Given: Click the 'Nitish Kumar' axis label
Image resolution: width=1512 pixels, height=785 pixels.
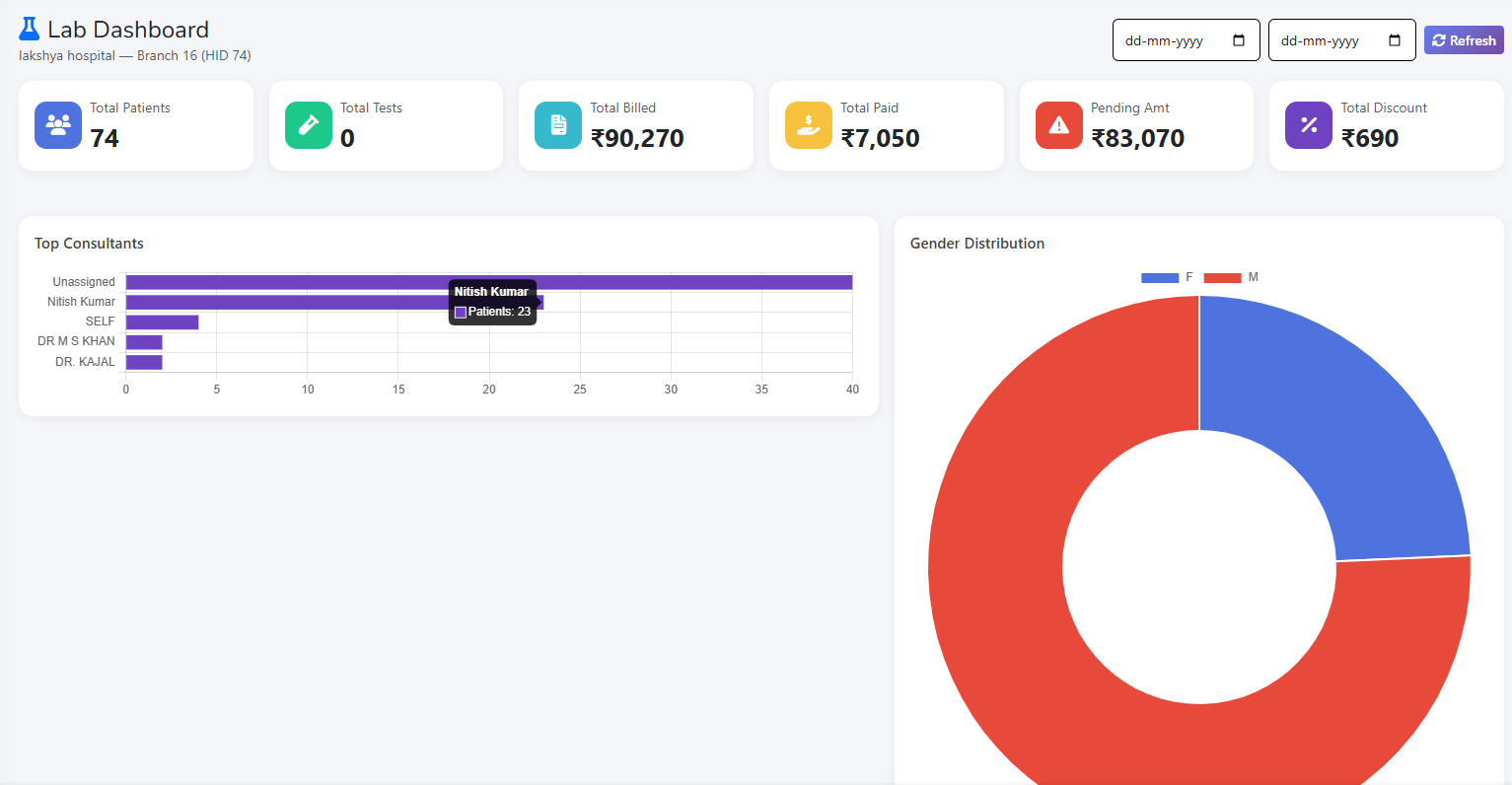Looking at the screenshot, I should (81, 302).
